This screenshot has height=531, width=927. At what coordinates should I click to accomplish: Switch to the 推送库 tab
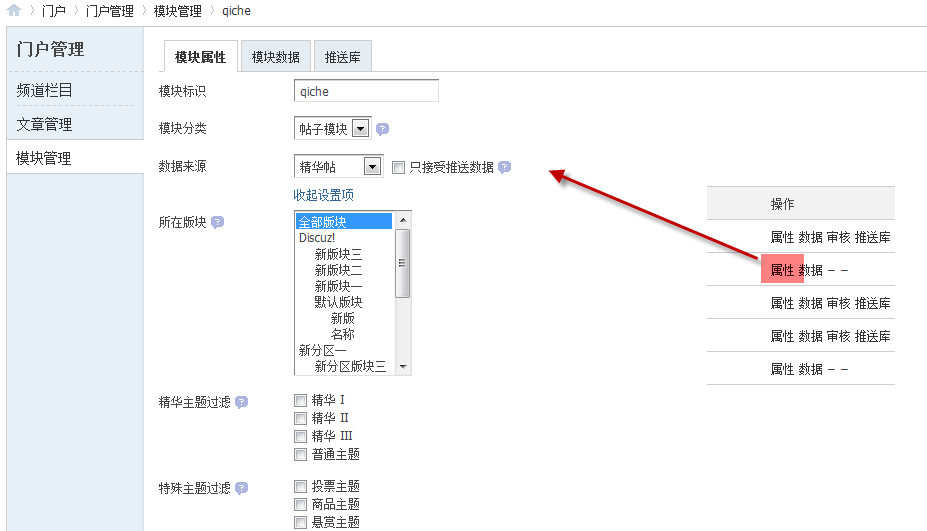pyautogui.click(x=342, y=57)
